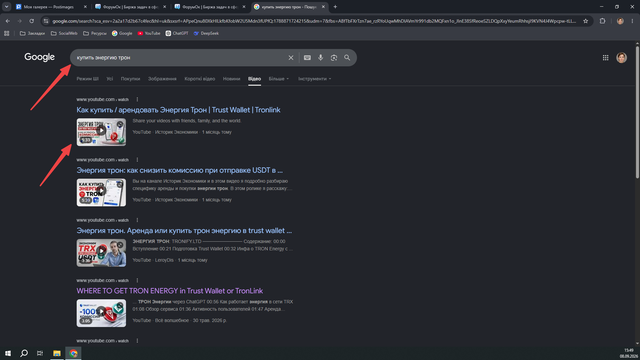Open the DeepSeek bookmark
Screen dimensions: 640x360
206,33
